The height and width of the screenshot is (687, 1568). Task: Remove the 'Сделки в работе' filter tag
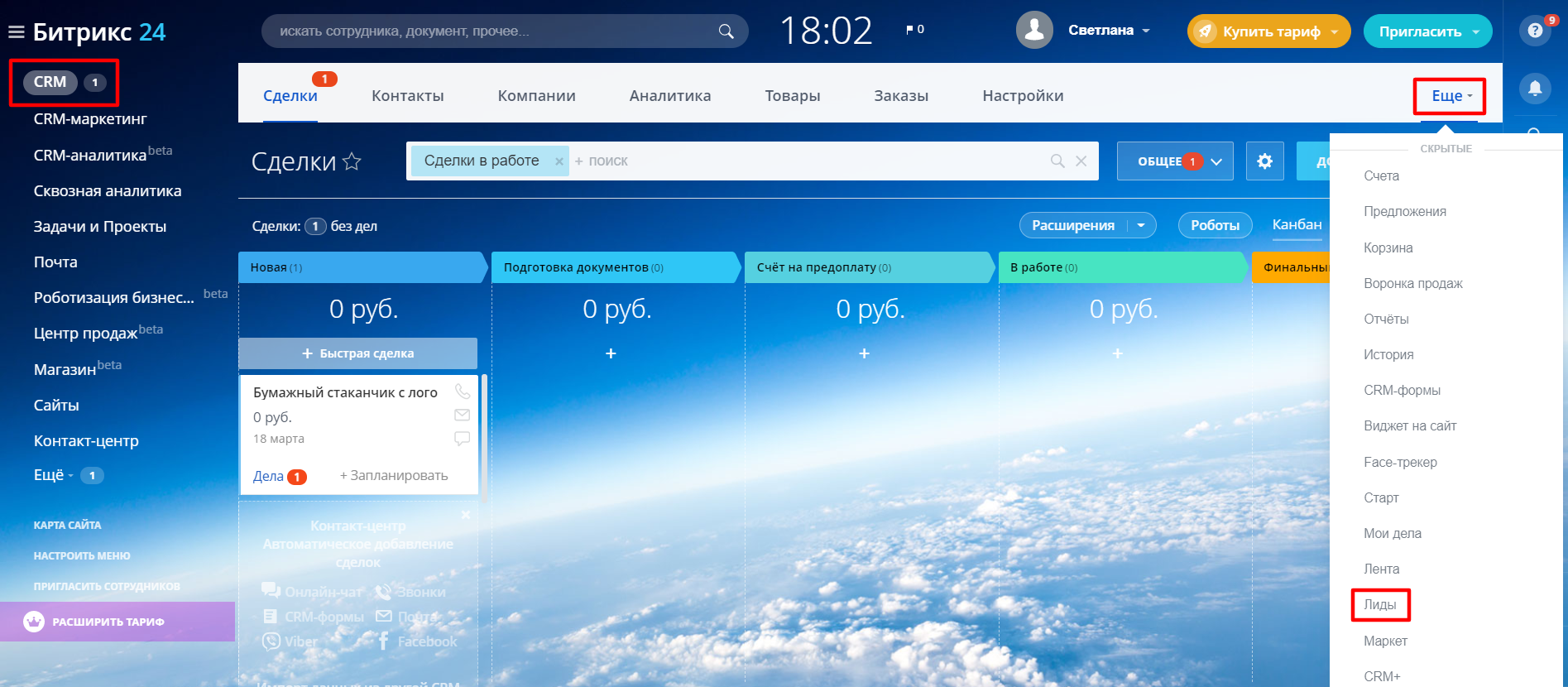(x=559, y=161)
